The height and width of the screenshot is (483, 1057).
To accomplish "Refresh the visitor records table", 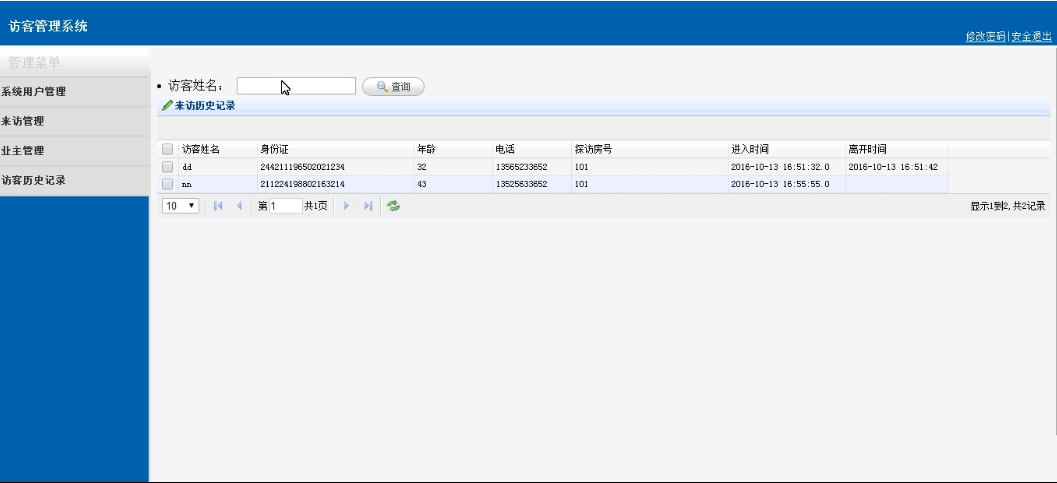I will [394, 206].
